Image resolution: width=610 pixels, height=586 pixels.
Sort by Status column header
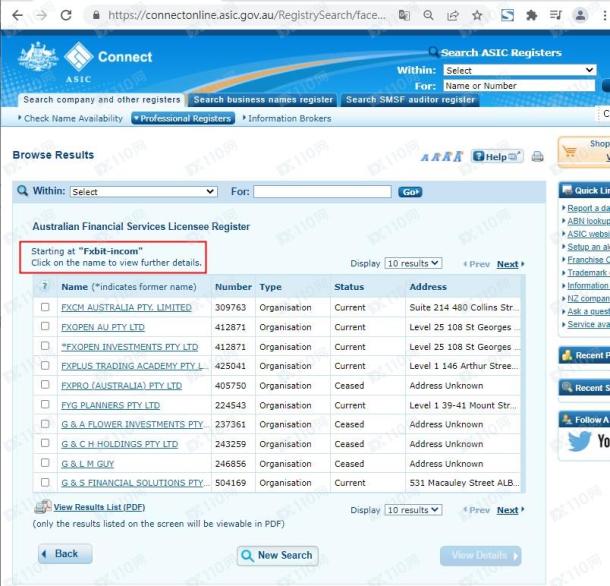click(x=349, y=287)
